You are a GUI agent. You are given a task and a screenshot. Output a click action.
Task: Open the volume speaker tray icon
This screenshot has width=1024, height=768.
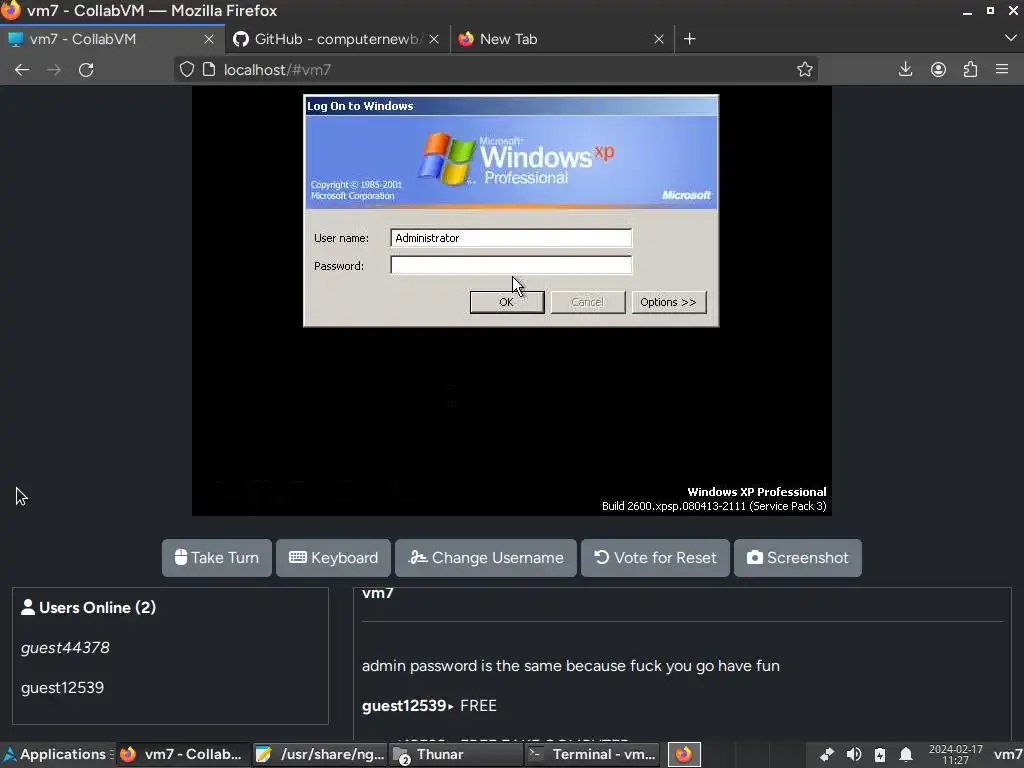click(854, 755)
